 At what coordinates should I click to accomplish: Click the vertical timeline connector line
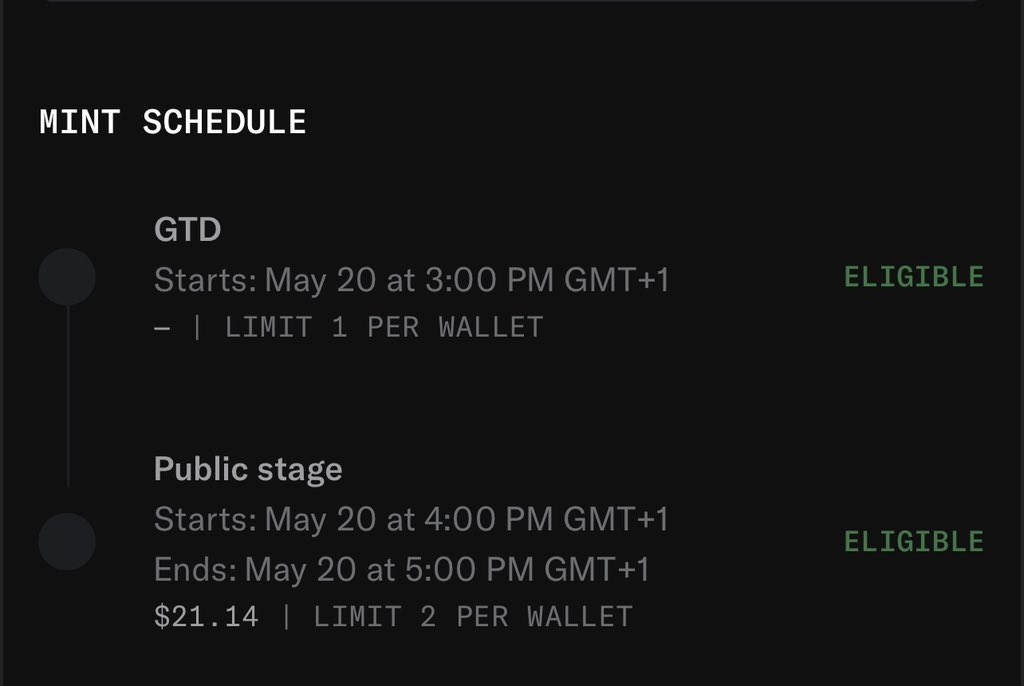pyautogui.click(x=68, y=397)
